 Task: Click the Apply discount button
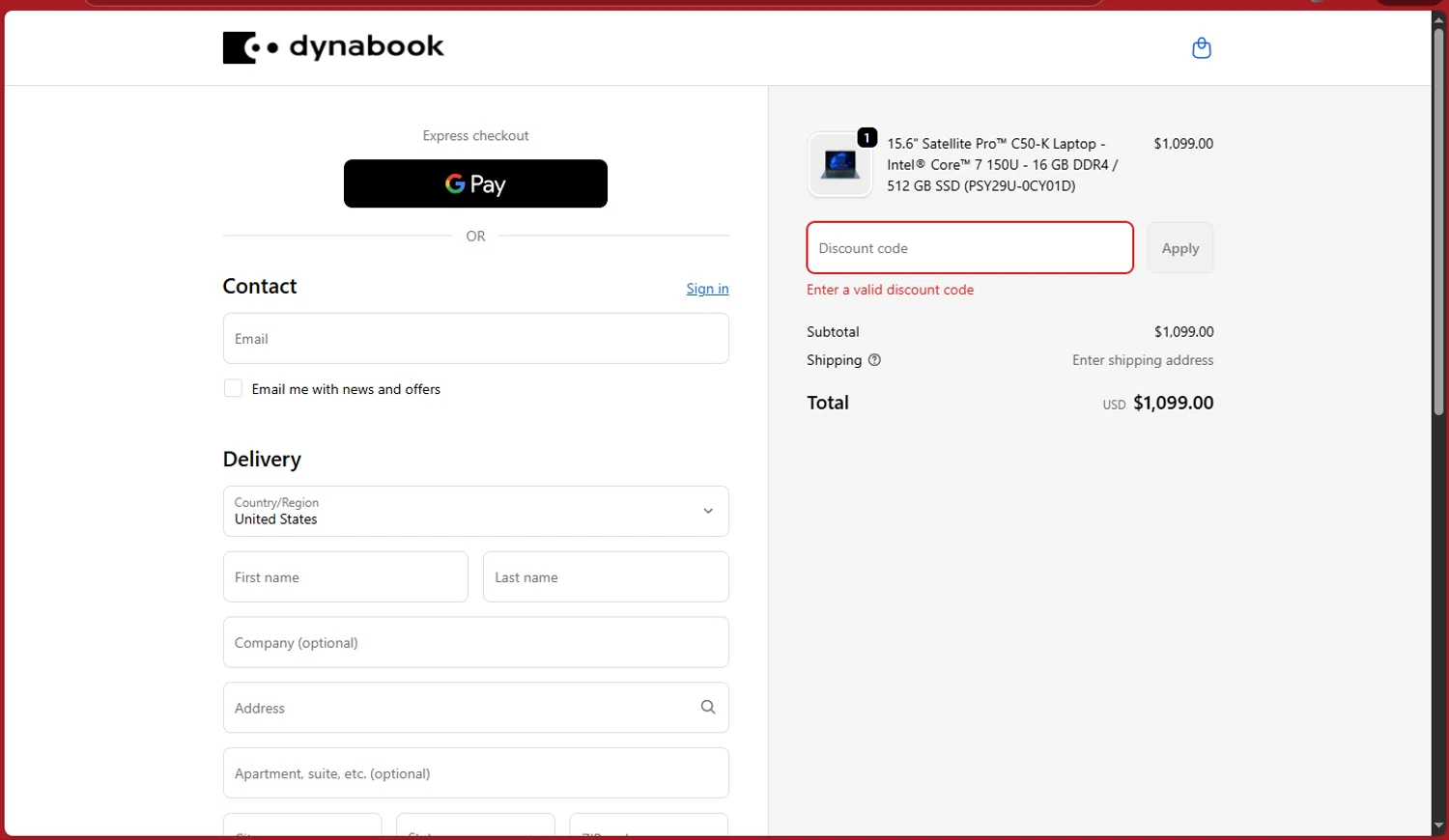pos(1179,248)
